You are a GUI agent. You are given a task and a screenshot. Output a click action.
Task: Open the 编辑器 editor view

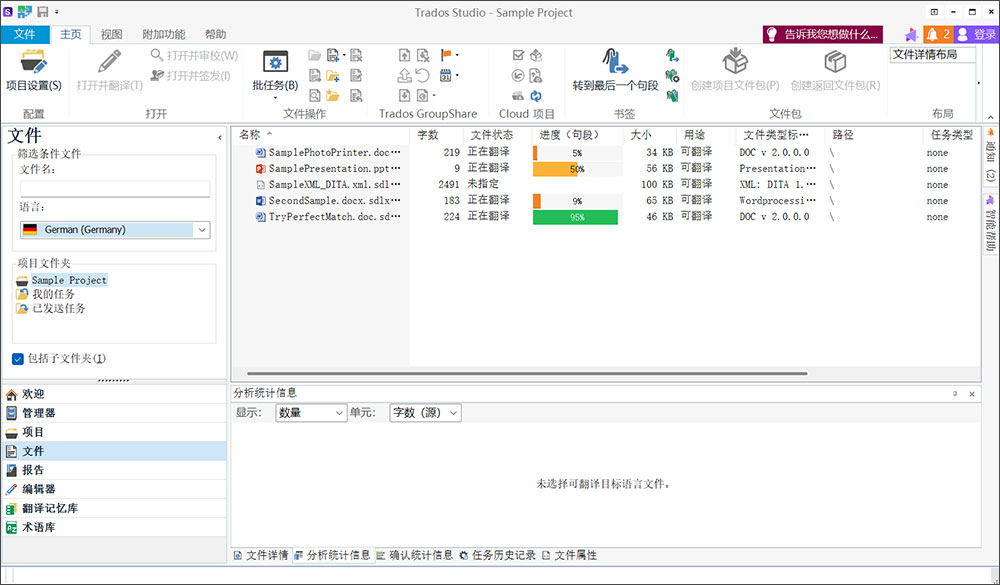[x=114, y=489]
